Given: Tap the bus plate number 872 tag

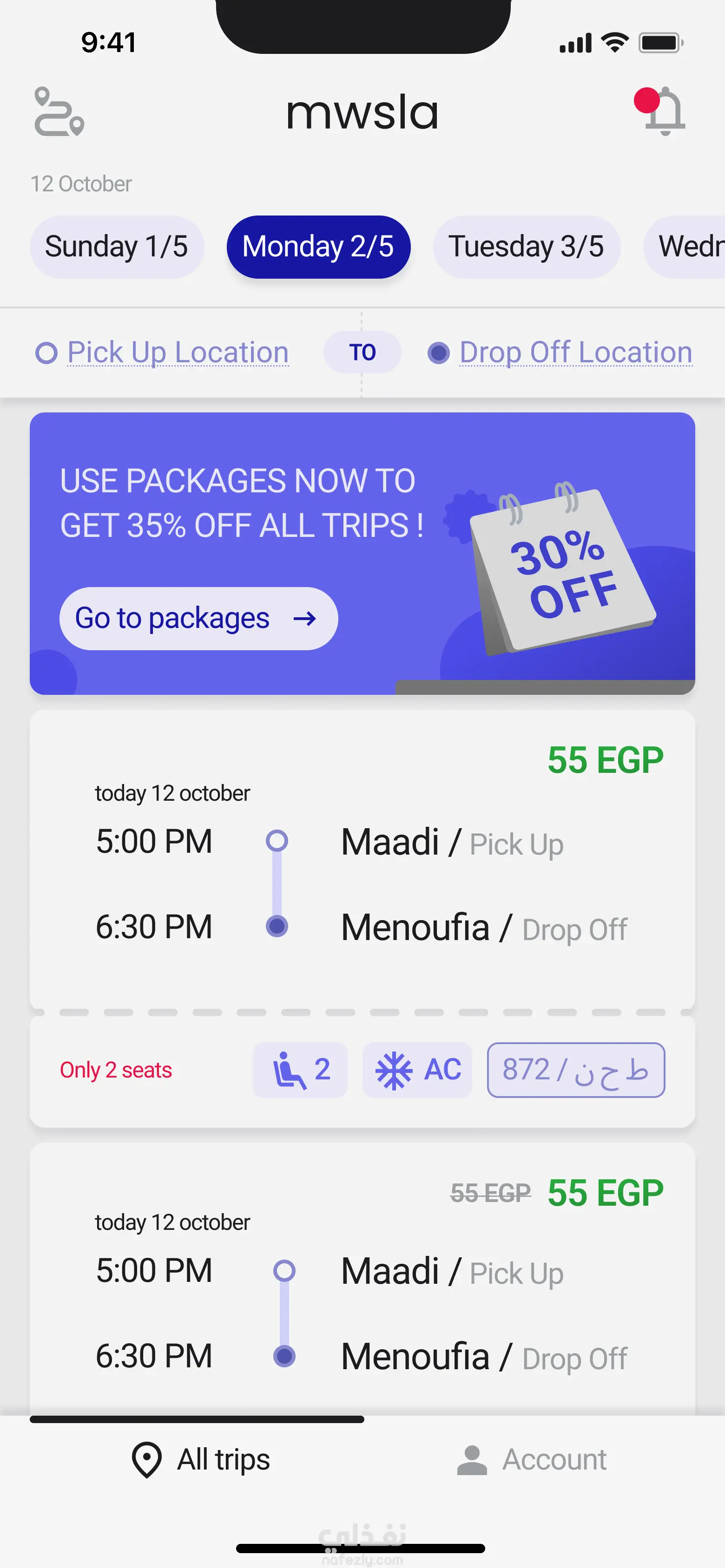Looking at the screenshot, I should (x=576, y=1070).
